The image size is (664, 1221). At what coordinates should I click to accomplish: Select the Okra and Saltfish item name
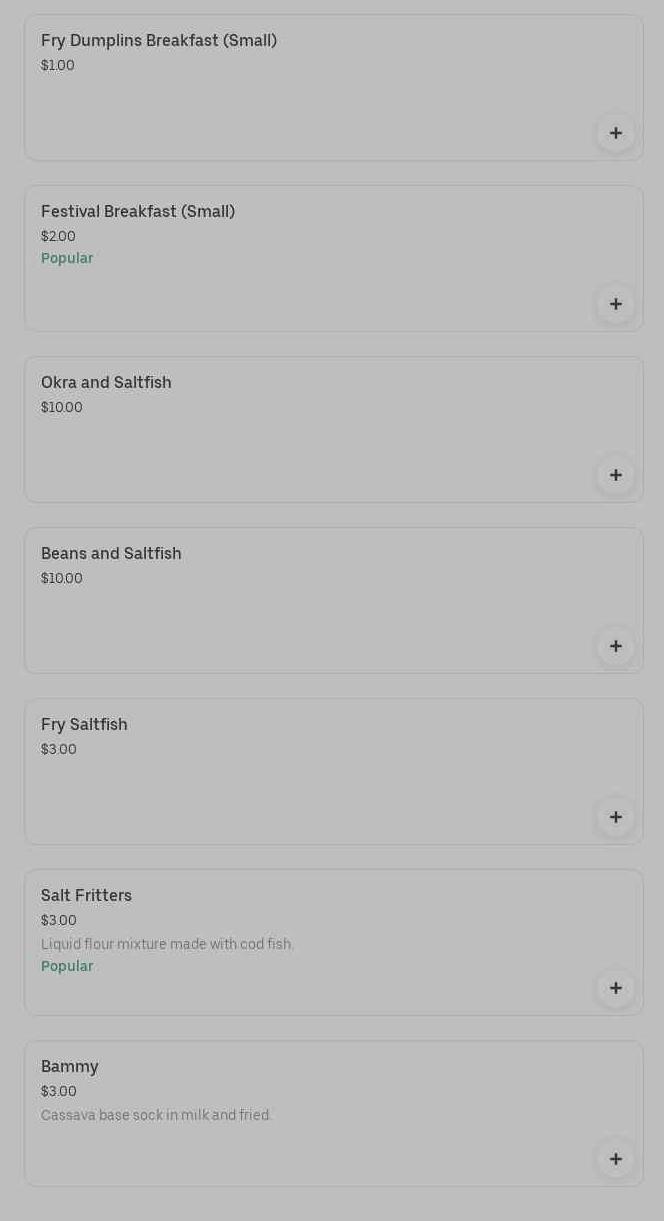106,383
